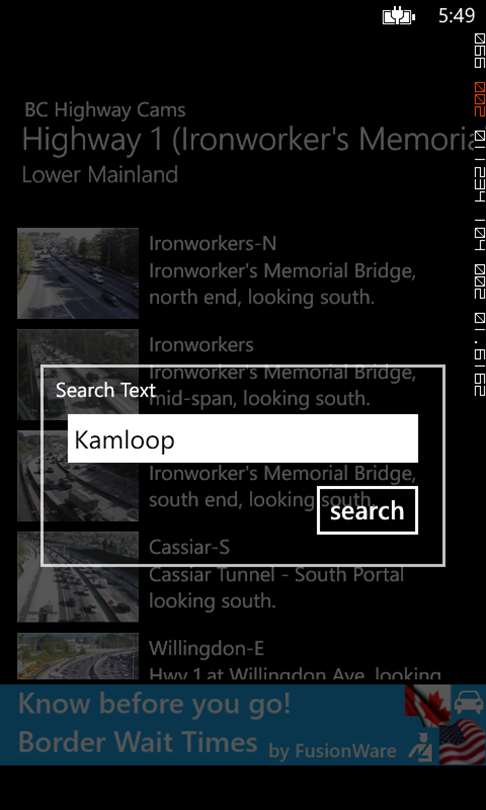486x810 pixels.
Task: Click the customs officer icon in ad
Action: 421,747
